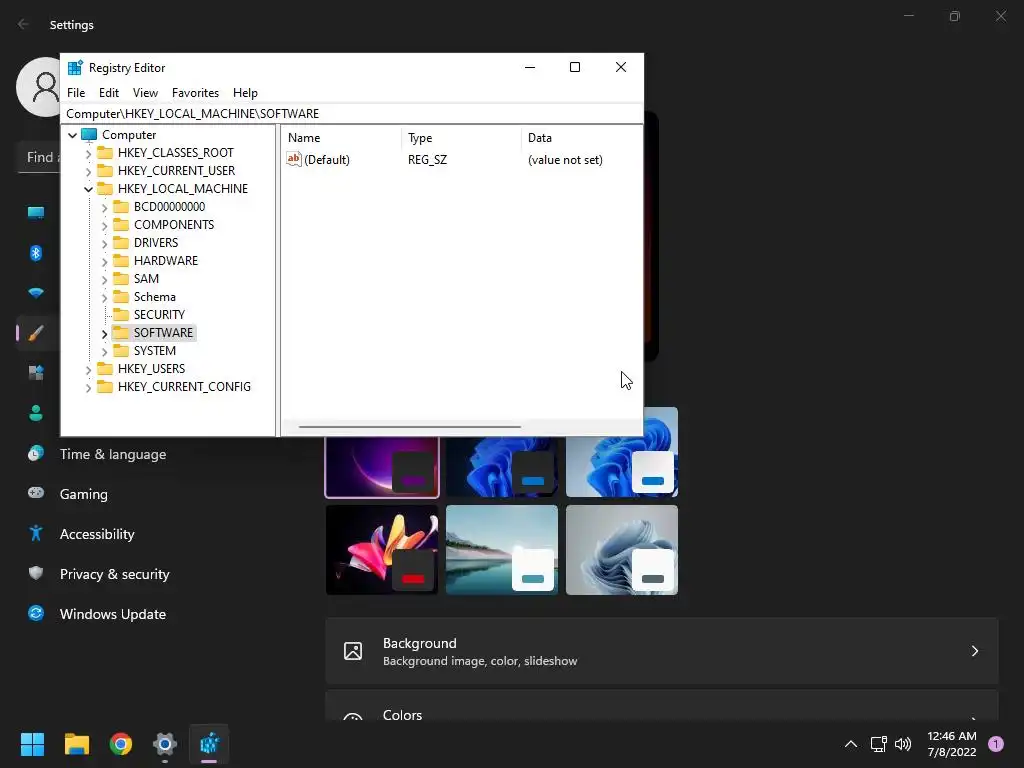This screenshot has height=768, width=1024.
Task: Expand the HKEY_USERS key
Action: point(88,370)
